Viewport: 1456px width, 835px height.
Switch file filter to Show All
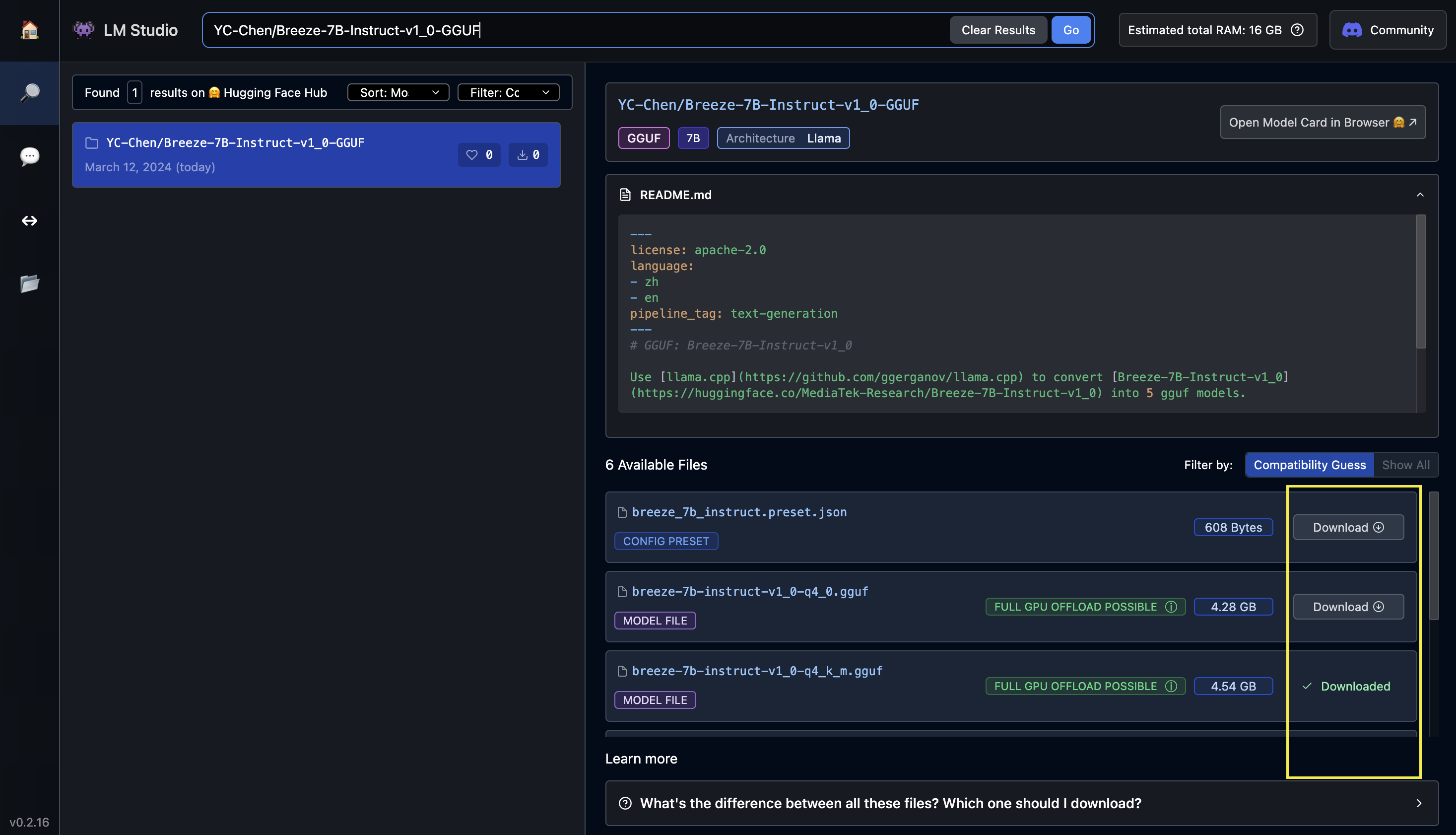(1405, 465)
